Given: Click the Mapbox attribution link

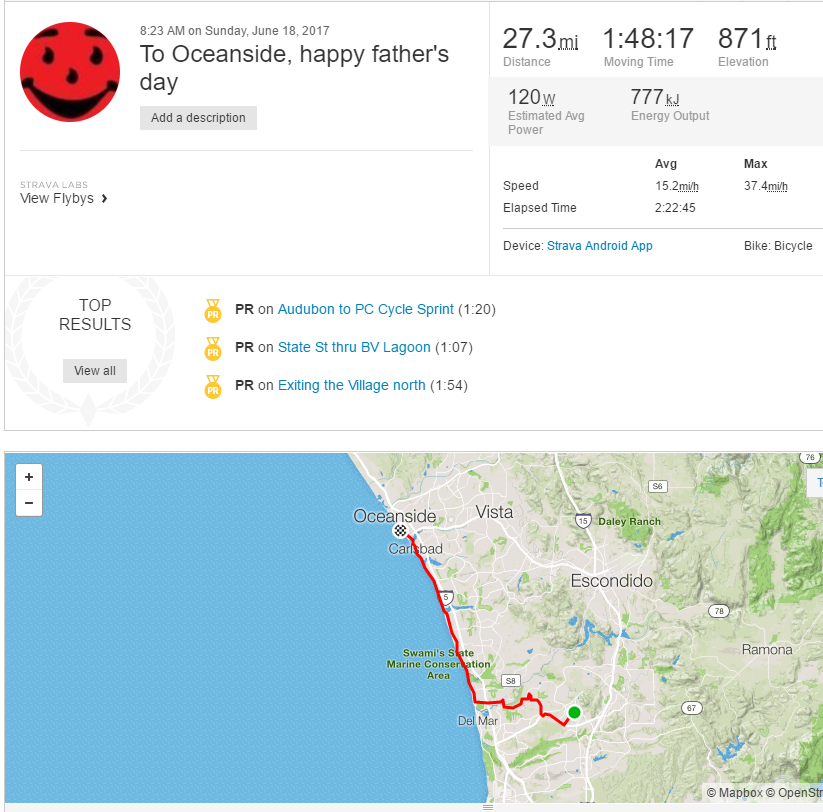Looking at the screenshot, I should click(x=740, y=793).
